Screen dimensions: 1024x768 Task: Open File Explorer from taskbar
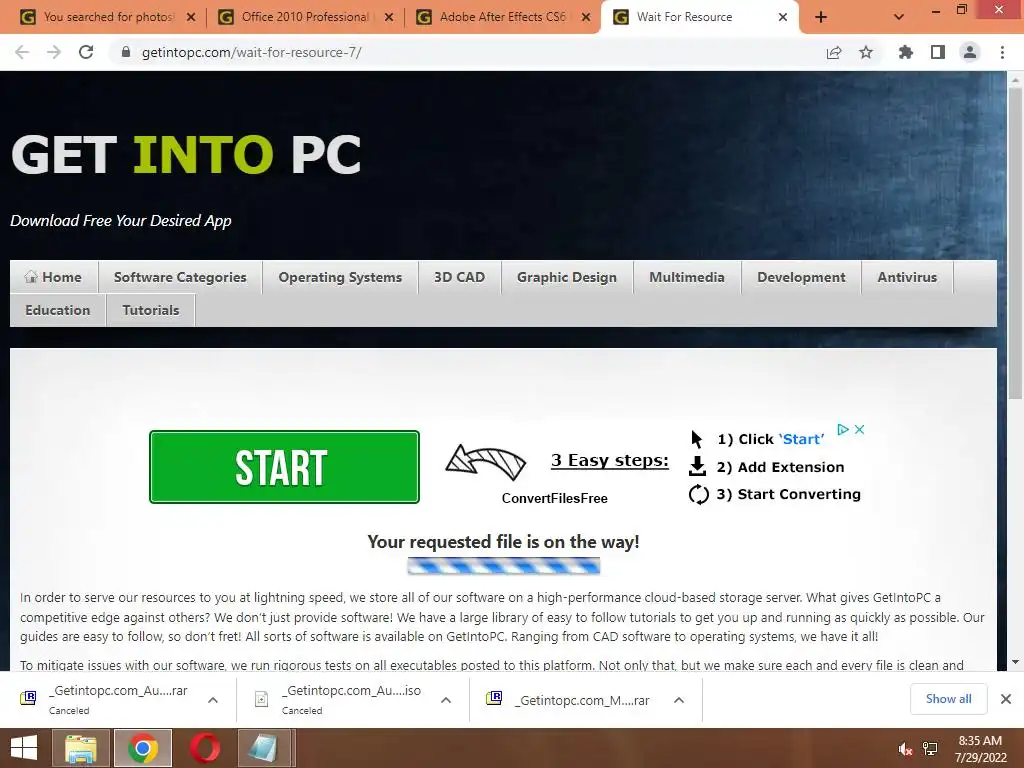coord(80,748)
